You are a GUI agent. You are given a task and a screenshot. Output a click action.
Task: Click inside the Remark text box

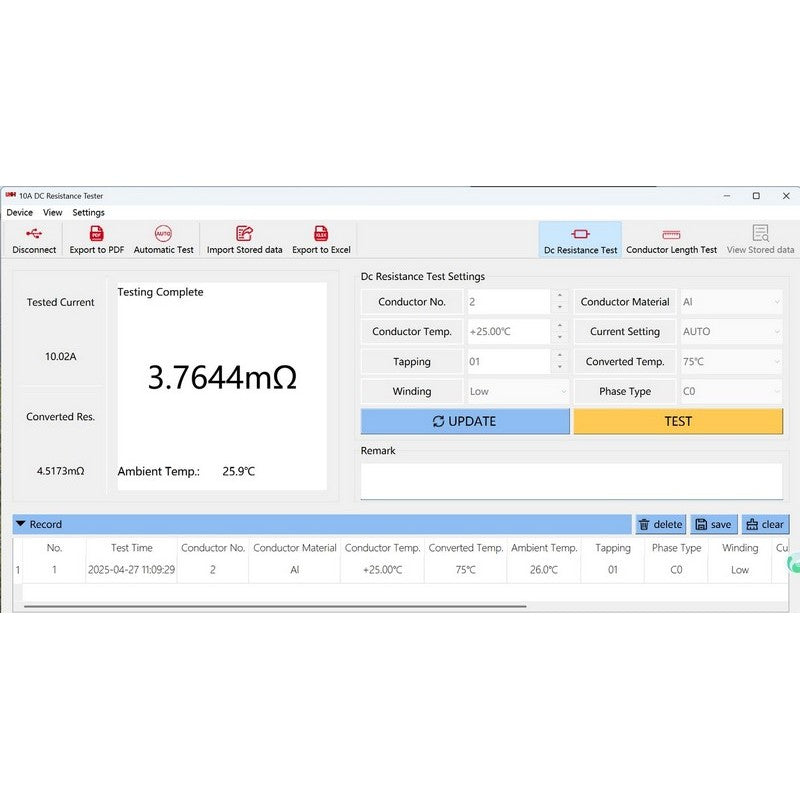click(571, 480)
